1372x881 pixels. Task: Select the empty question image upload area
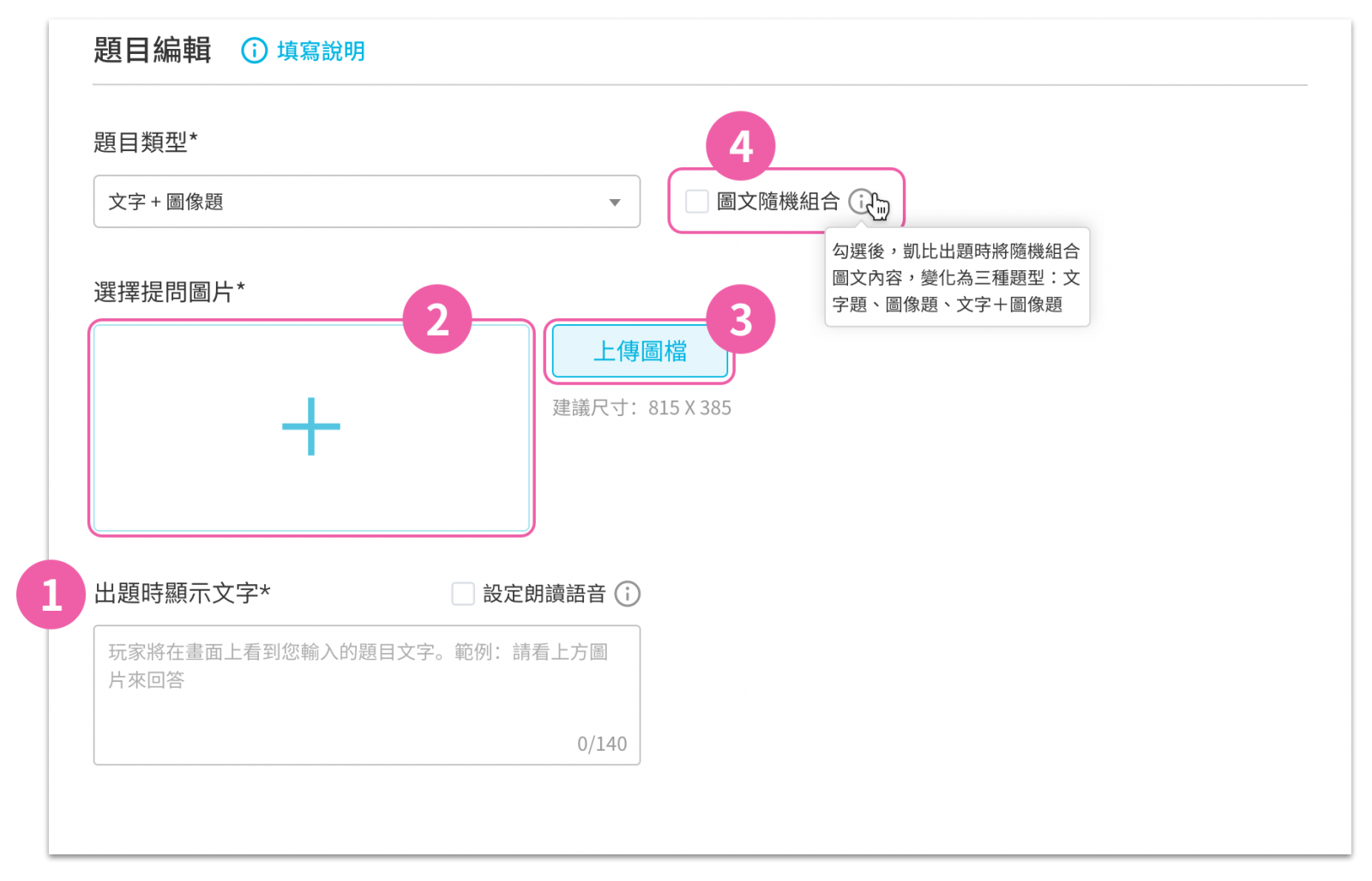tap(311, 428)
